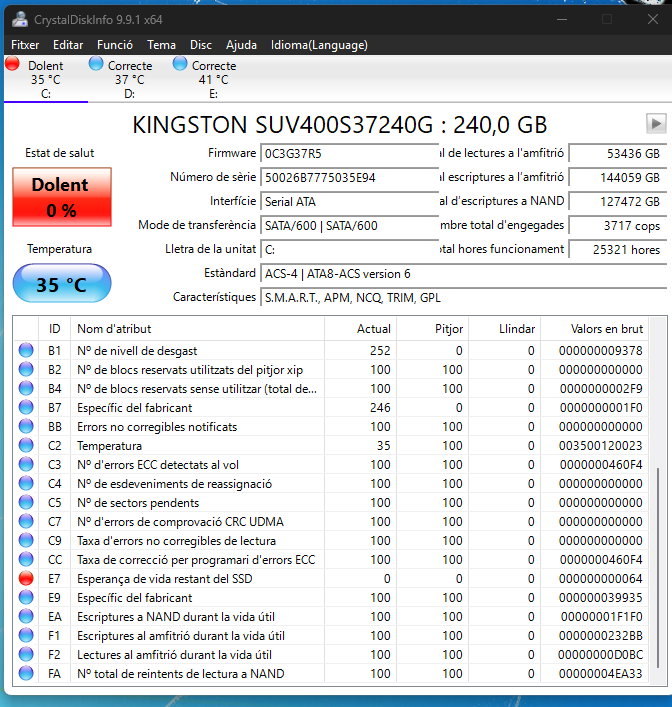Select the Nº de nivell de desgast row
Screen dimensions: 672x707
pos(331,350)
